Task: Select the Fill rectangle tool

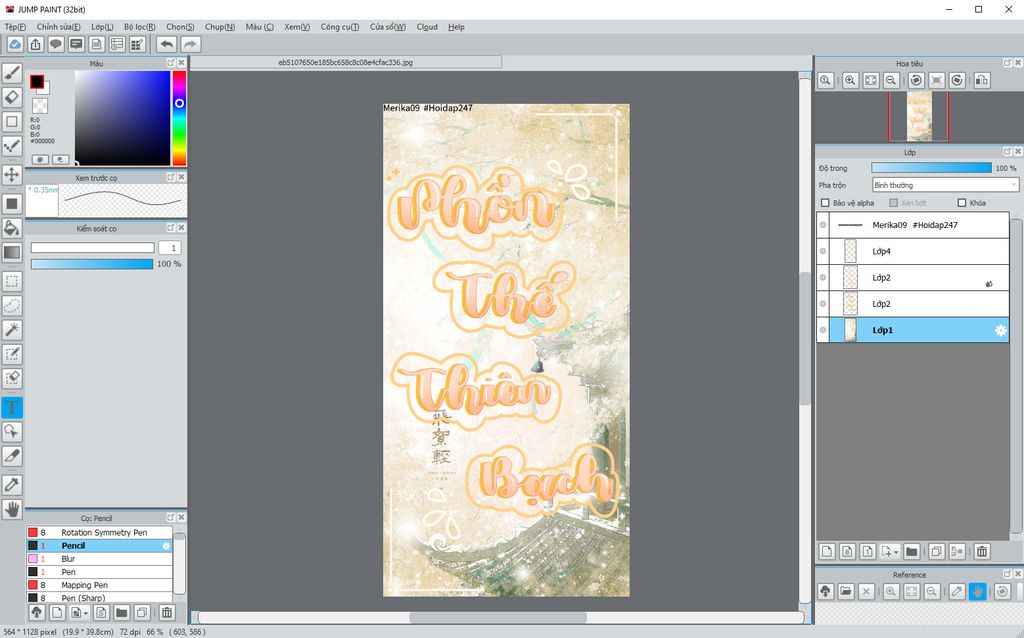Action: tap(12, 204)
